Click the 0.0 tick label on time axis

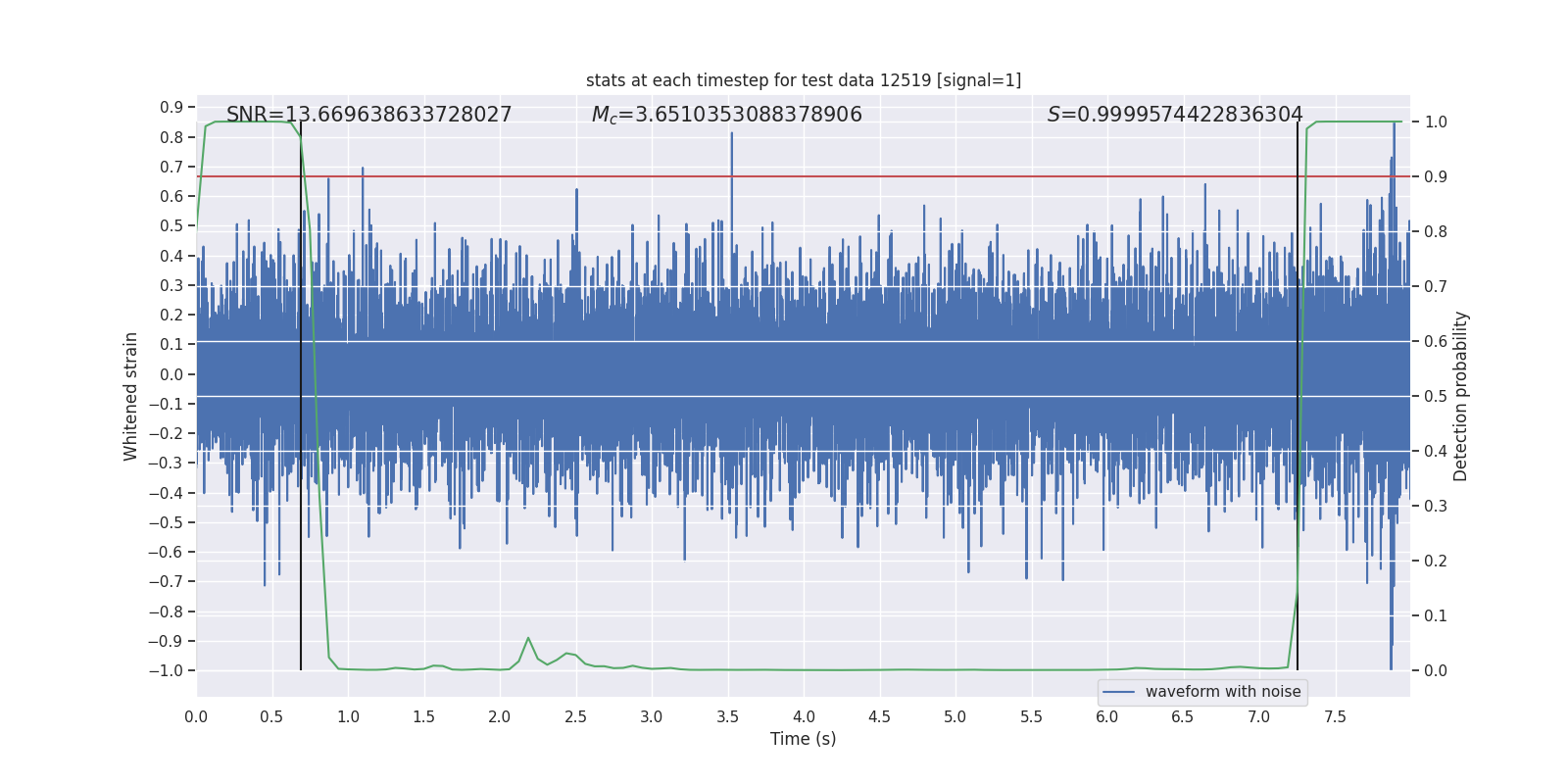pyautogui.click(x=196, y=717)
